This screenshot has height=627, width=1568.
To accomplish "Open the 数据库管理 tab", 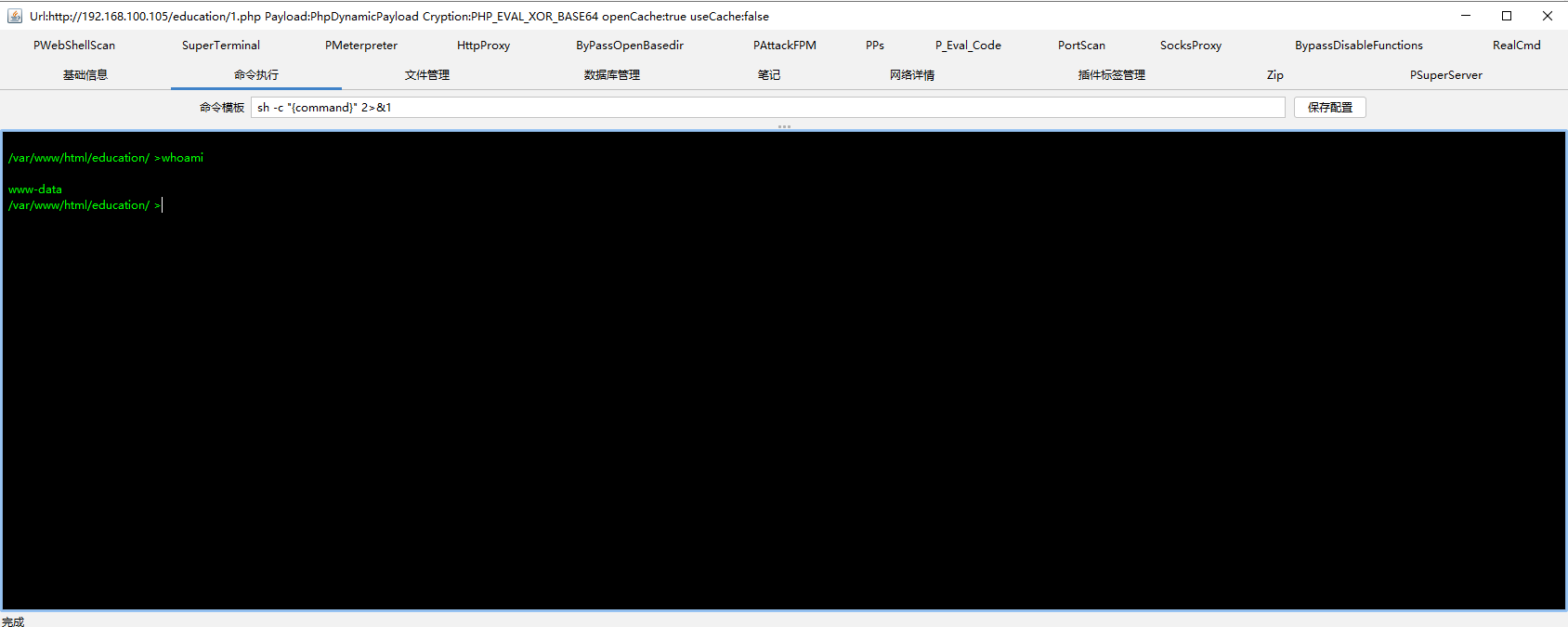I will point(612,74).
